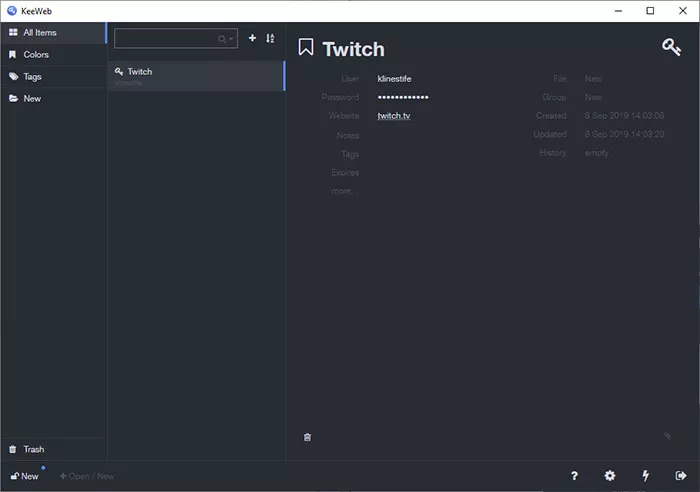Click the Tags field label in details

coord(350,154)
